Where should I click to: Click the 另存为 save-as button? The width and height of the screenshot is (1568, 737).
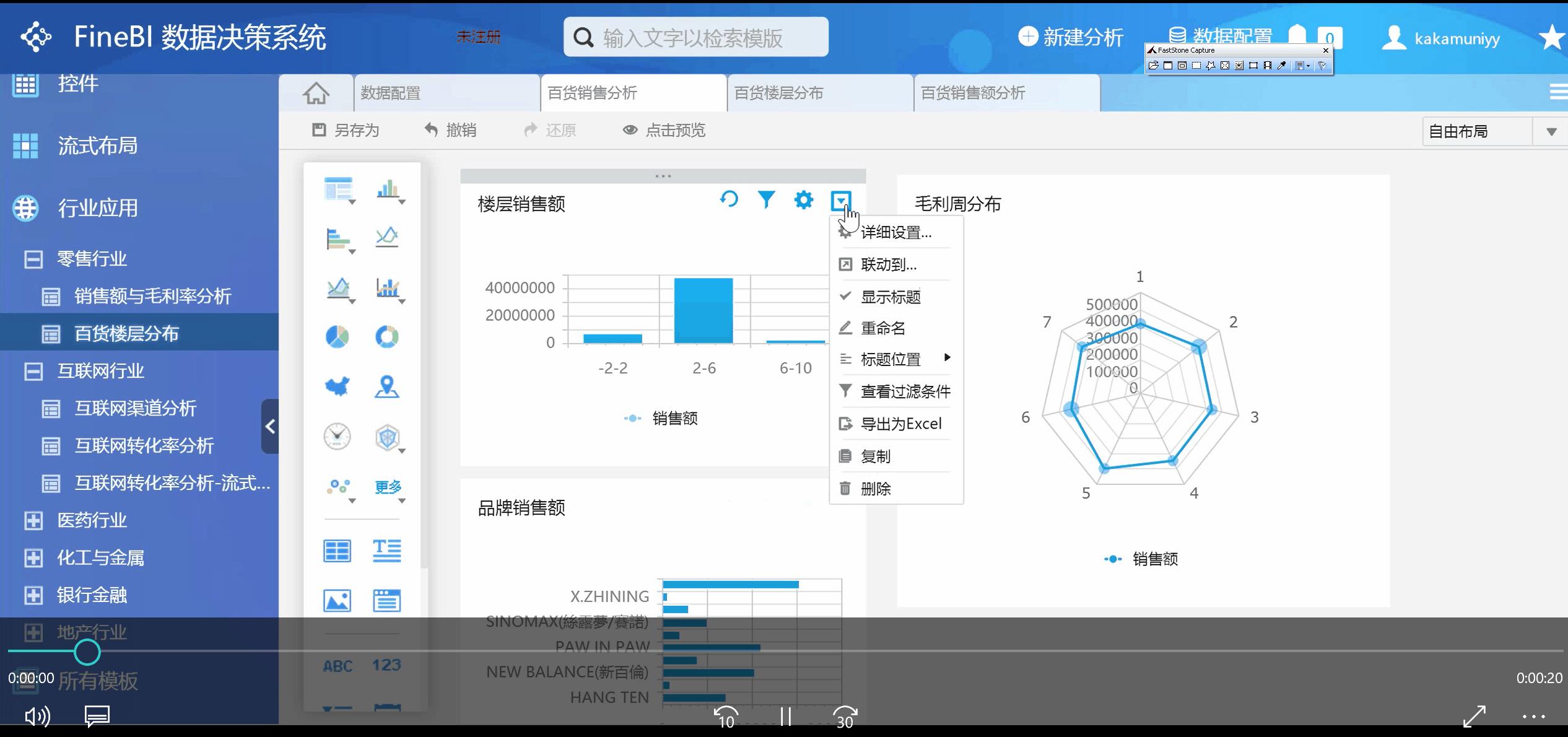point(346,130)
